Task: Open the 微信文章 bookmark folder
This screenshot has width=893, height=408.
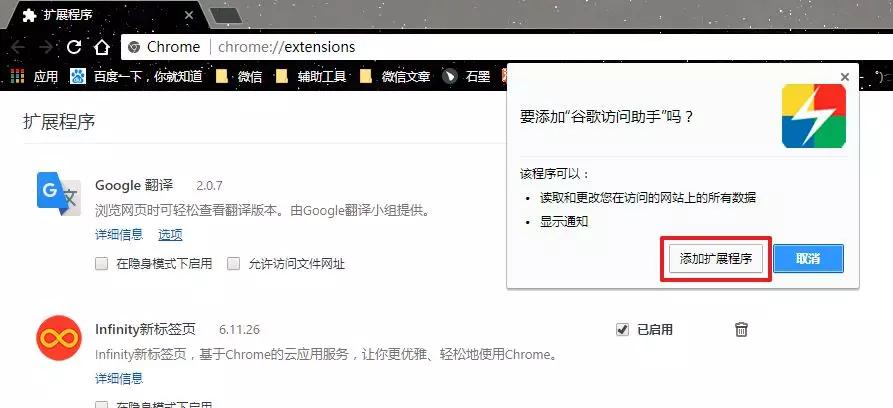Action: click(x=395, y=76)
